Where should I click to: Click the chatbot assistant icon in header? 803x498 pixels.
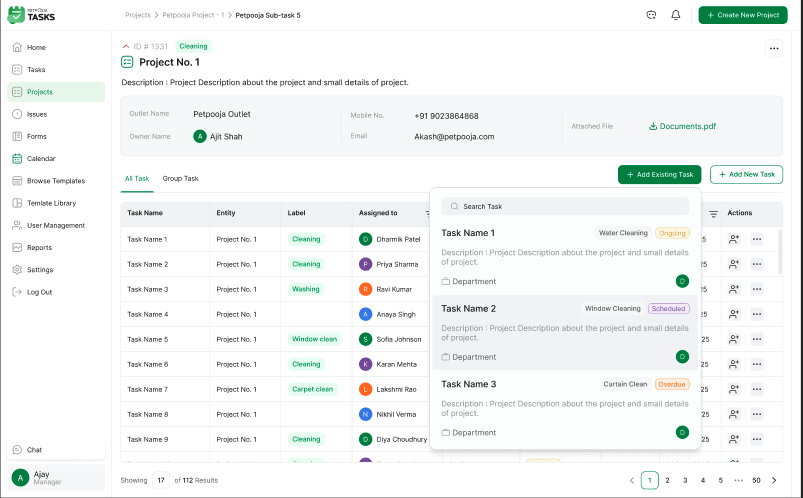click(651, 15)
